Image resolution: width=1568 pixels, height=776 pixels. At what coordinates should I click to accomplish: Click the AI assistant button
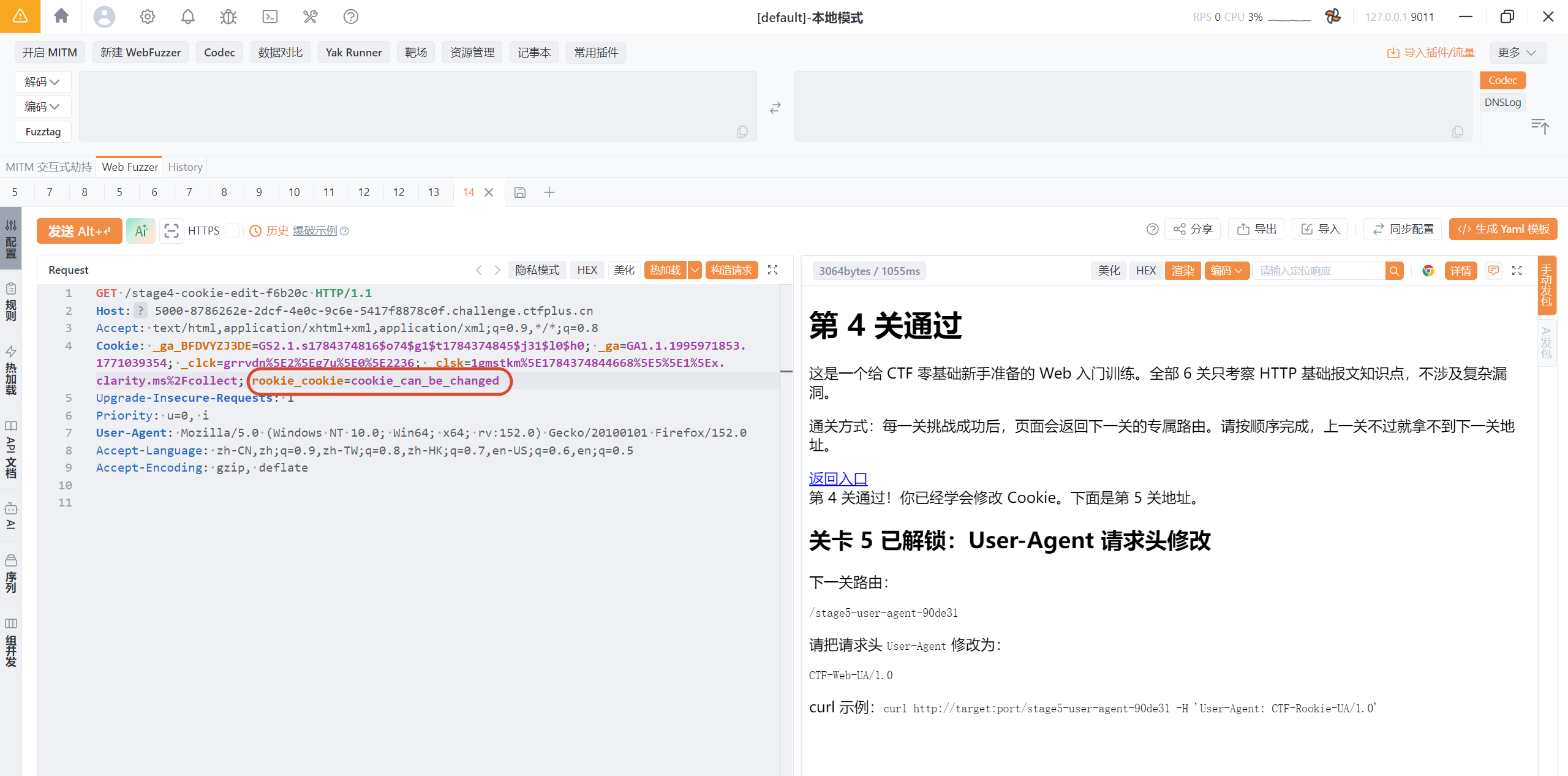(141, 231)
